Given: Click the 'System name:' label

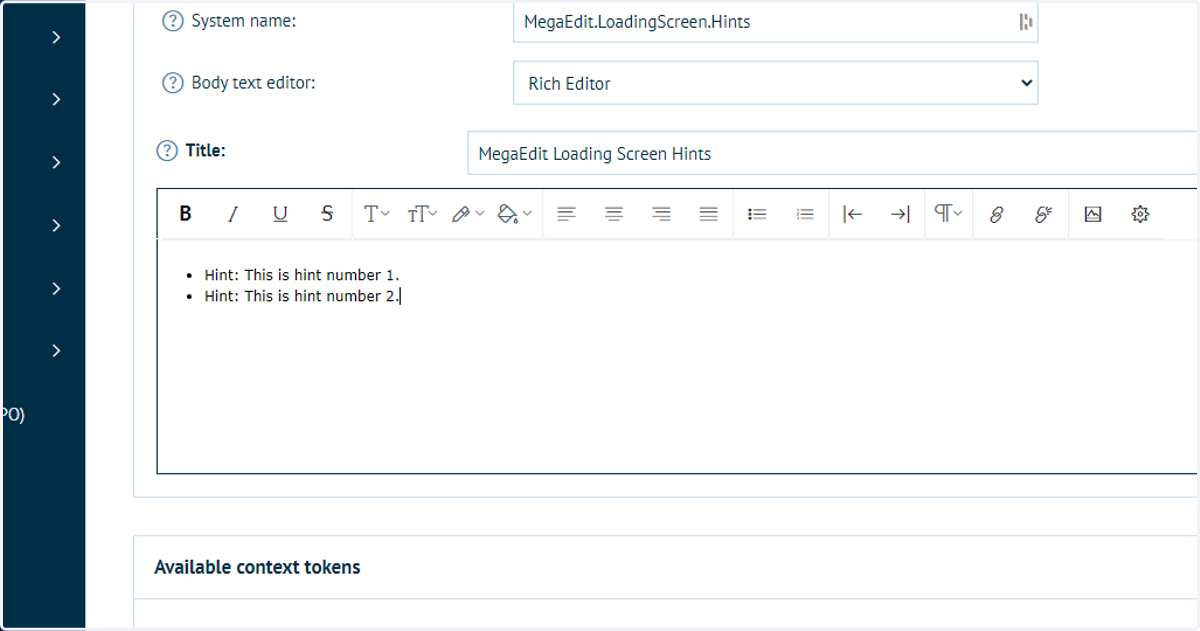Looking at the screenshot, I should pos(244,21).
